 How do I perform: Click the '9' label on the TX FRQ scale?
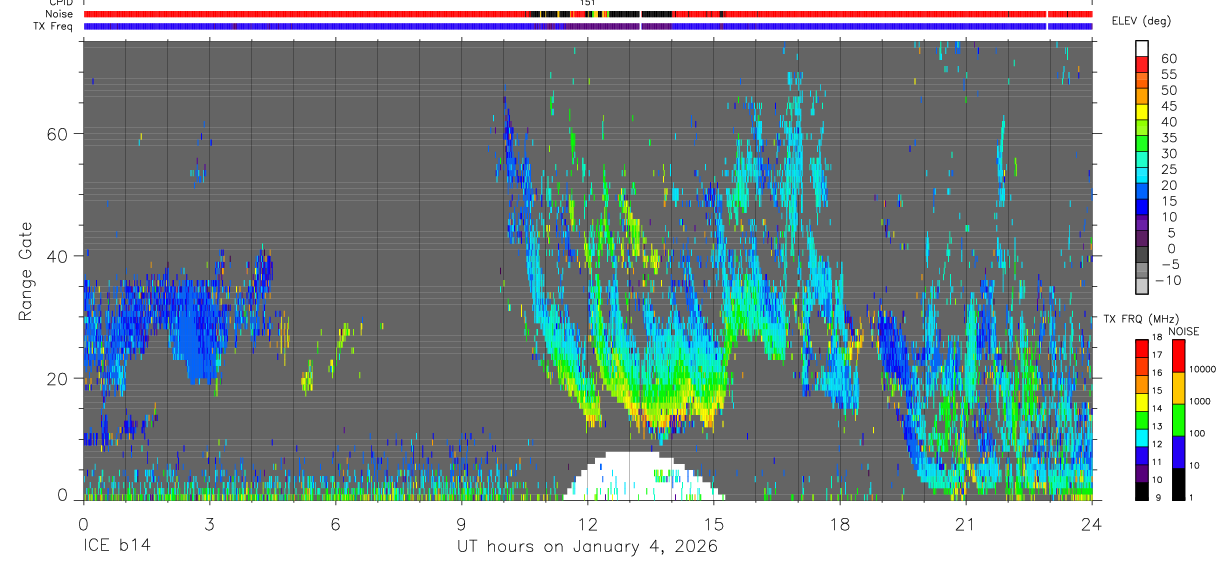pyautogui.click(x=1157, y=497)
